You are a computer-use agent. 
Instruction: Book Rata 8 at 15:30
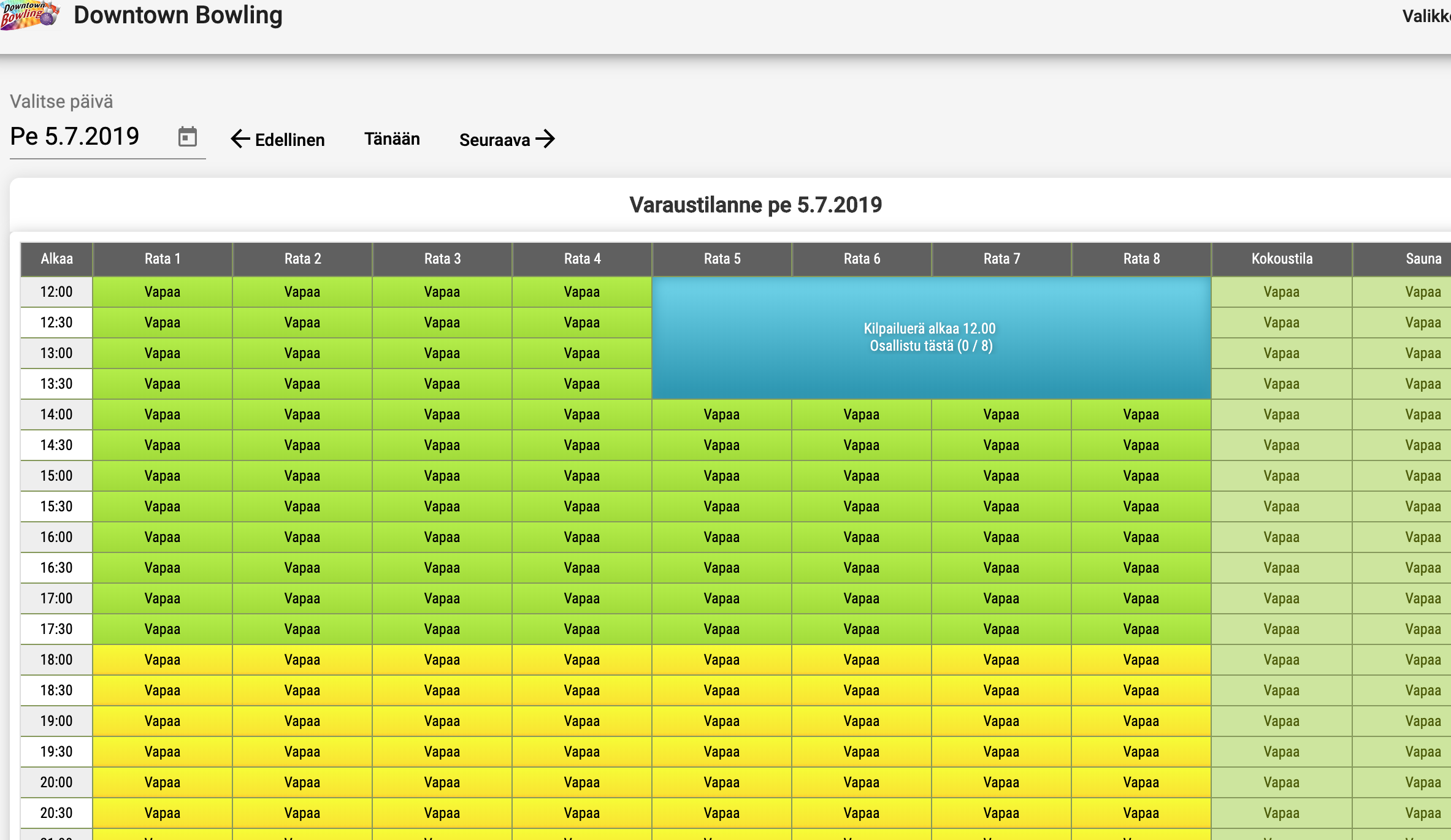click(x=1141, y=506)
